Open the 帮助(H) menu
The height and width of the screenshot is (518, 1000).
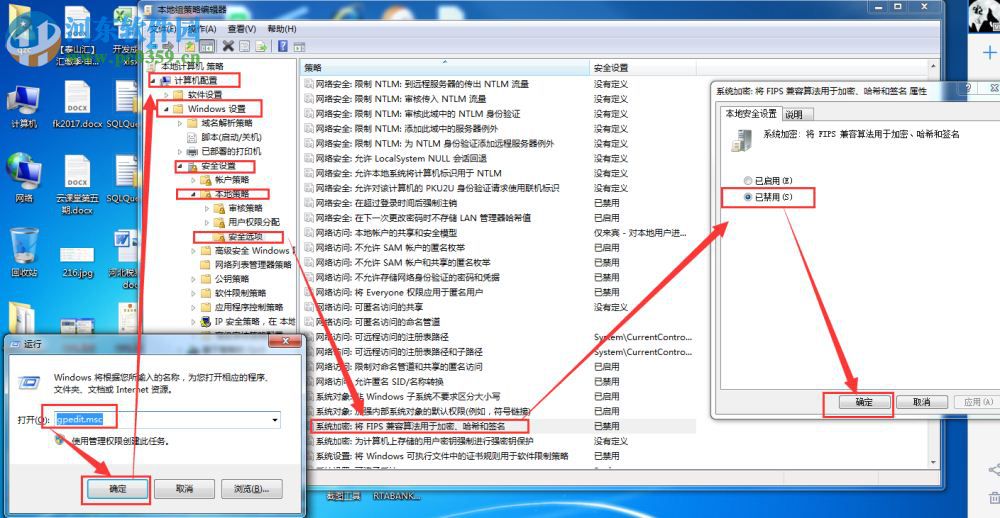point(282,29)
